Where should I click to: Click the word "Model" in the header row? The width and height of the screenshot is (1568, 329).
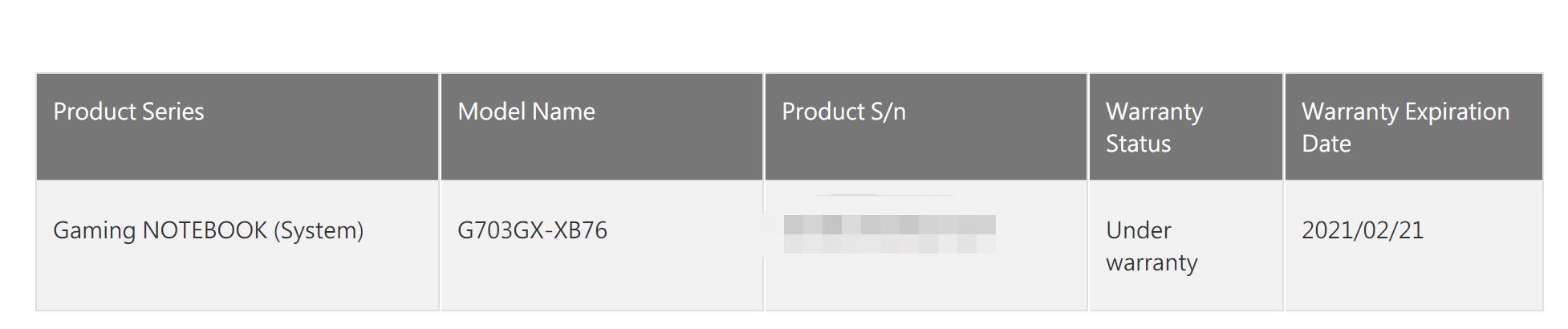[489, 112]
